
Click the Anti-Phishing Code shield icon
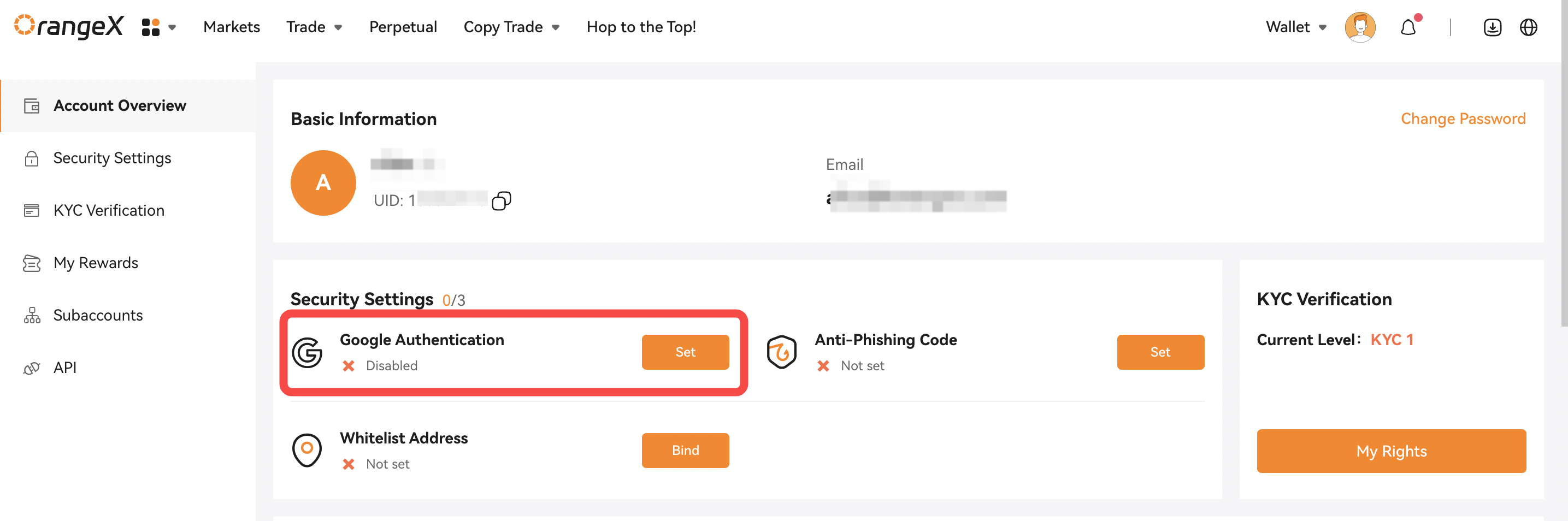click(782, 352)
